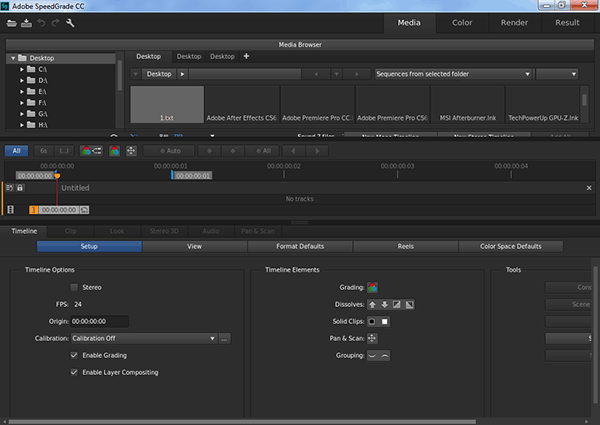Click the save project icon in top toolbar
Screen dimensions: 600x425
tap(26, 23)
